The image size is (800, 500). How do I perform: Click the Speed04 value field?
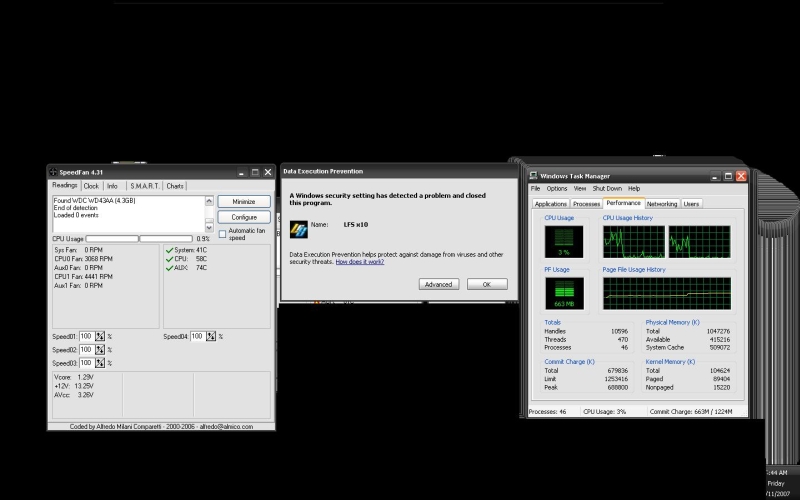pyautogui.click(x=197, y=336)
